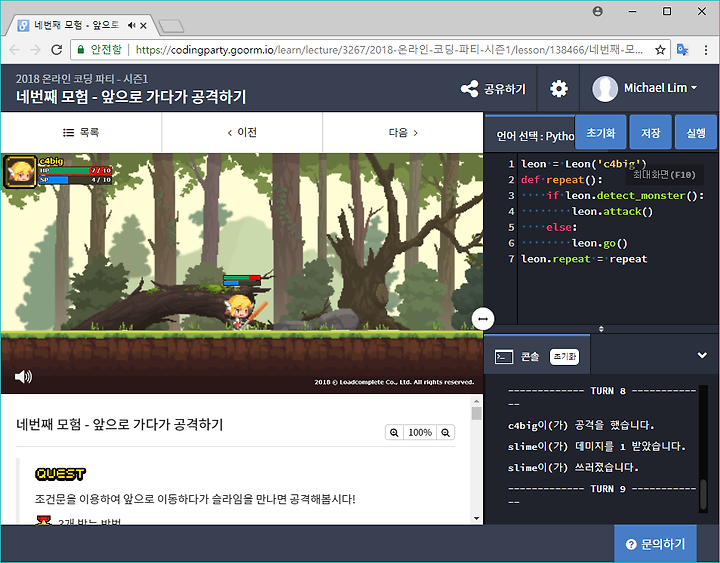
Task: Click the 최대화면(F10) fullscreen tooltip
Action: (664, 175)
